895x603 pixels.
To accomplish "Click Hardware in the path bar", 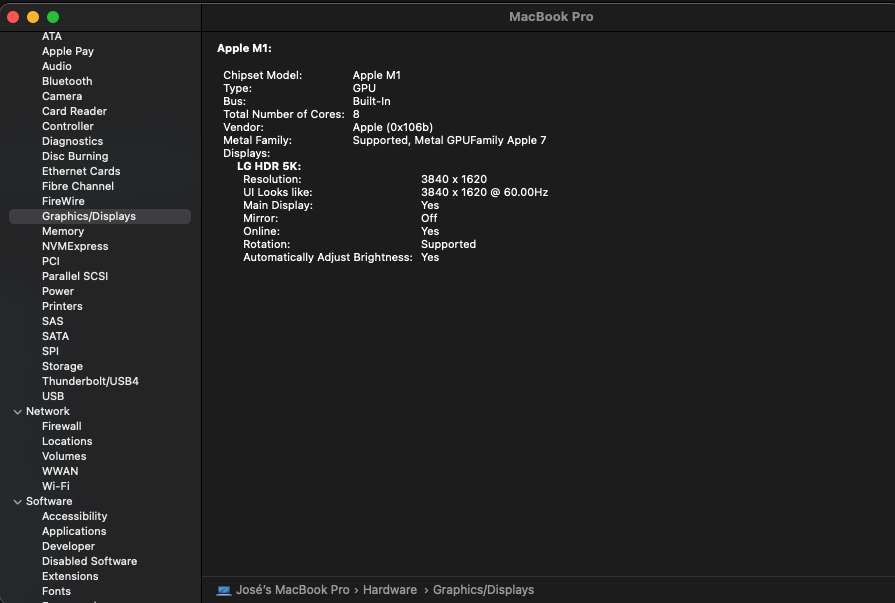I will (390, 590).
